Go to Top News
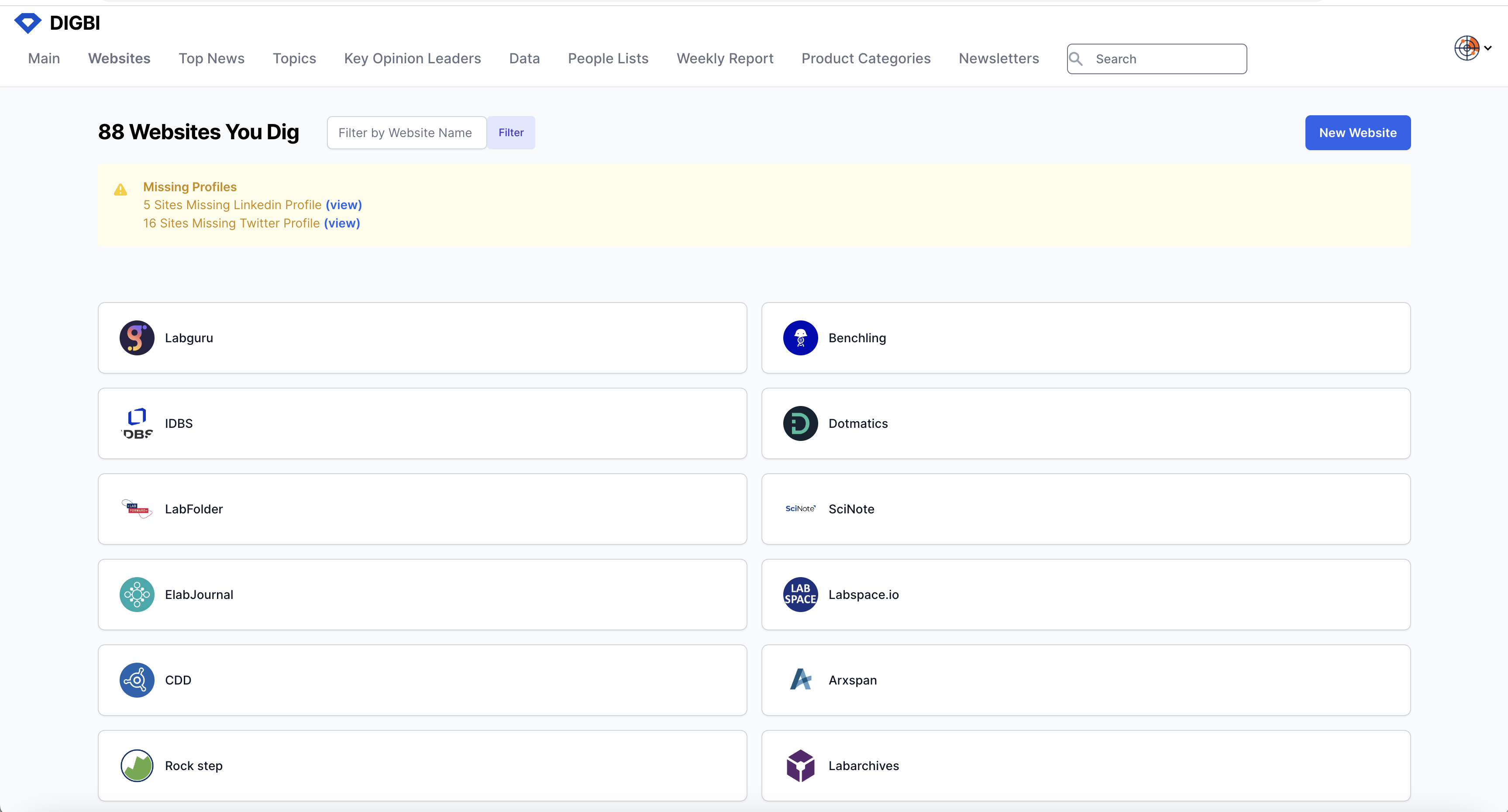Viewport: 1508px width, 812px height. [x=211, y=58]
